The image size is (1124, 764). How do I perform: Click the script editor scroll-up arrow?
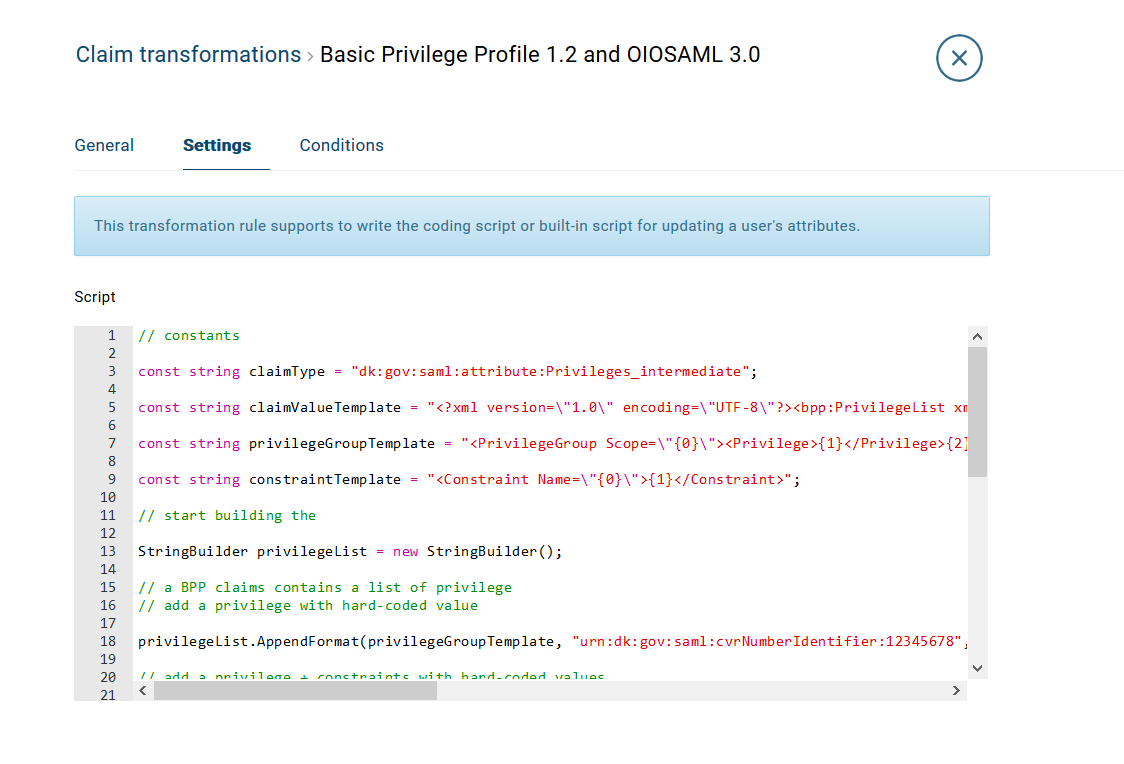click(x=977, y=337)
